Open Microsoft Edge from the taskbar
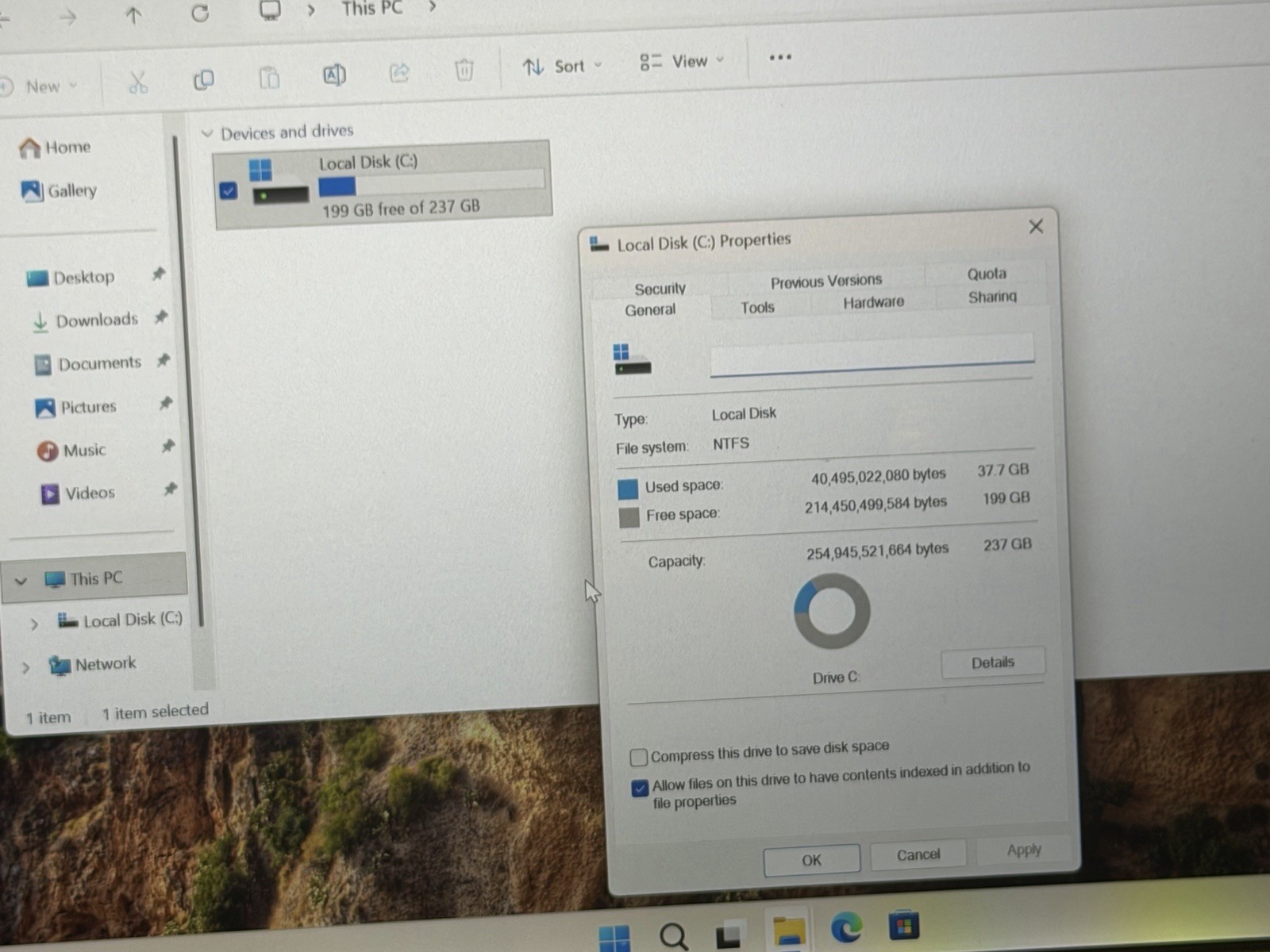The width and height of the screenshot is (1270, 952). coord(846,927)
